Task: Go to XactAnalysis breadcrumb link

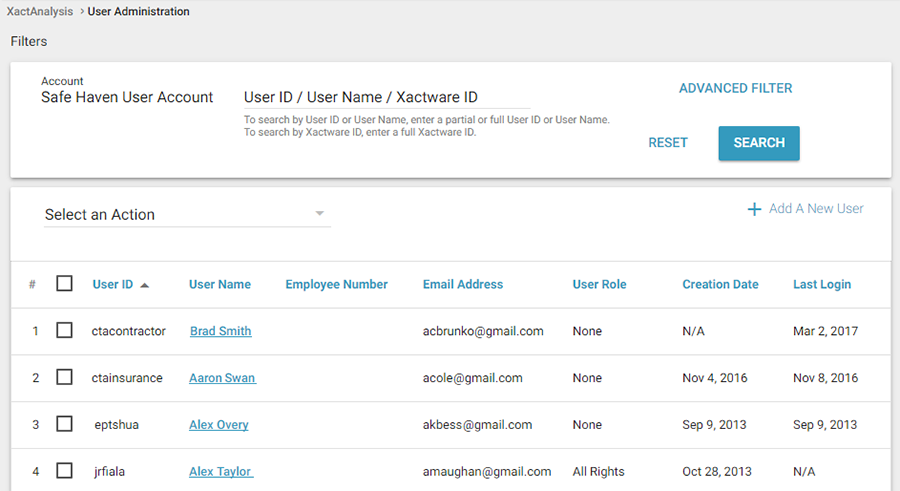Action: [x=40, y=12]
